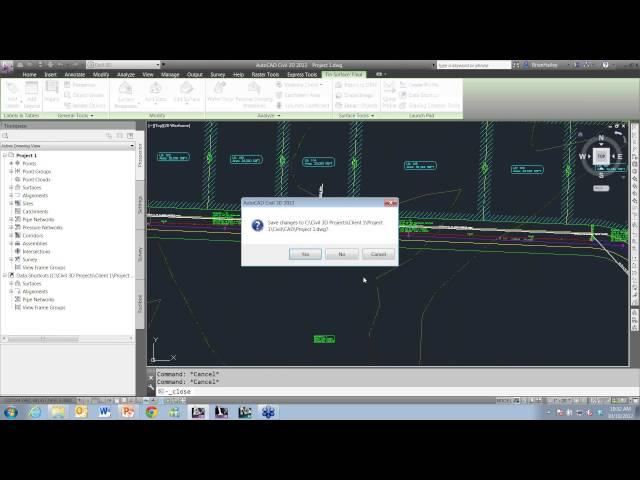
Task: Open Internet Explorer from taskbar
Action: (x=35, y=412)
